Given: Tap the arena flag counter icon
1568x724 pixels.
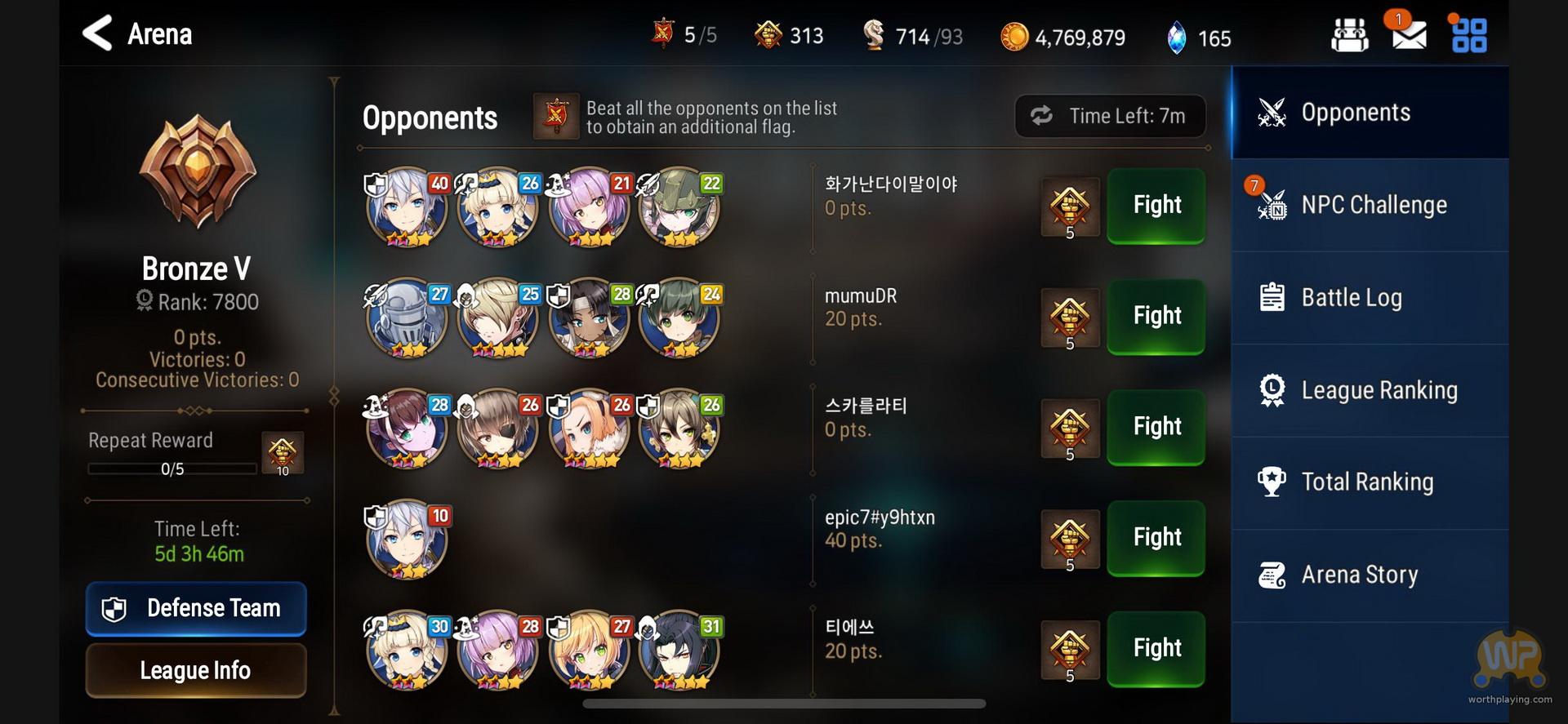Looking at the screenshot, I should point(662,33).
